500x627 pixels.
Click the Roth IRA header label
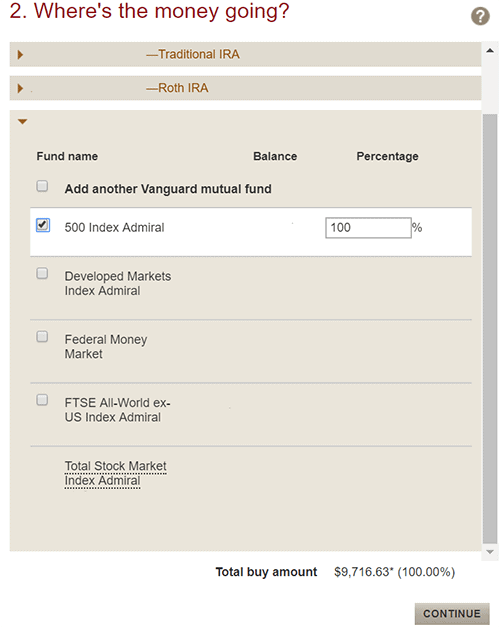point(177,88)
